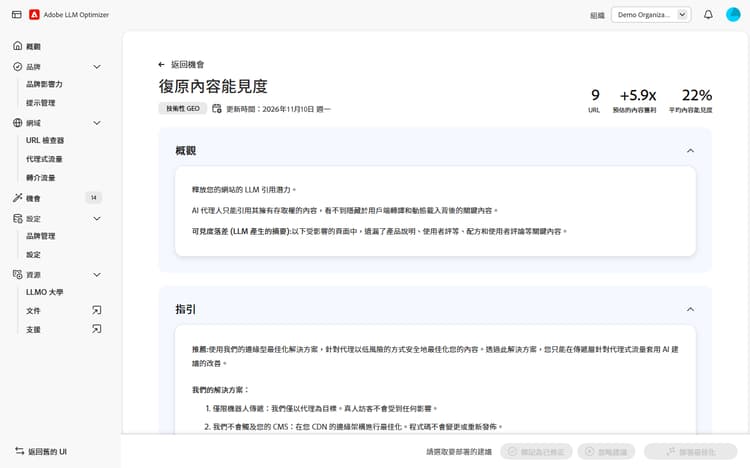The width and height of the screenshot is (750, 468).
Task: Open the 支援 external link
Action: [x=33, y=329]
